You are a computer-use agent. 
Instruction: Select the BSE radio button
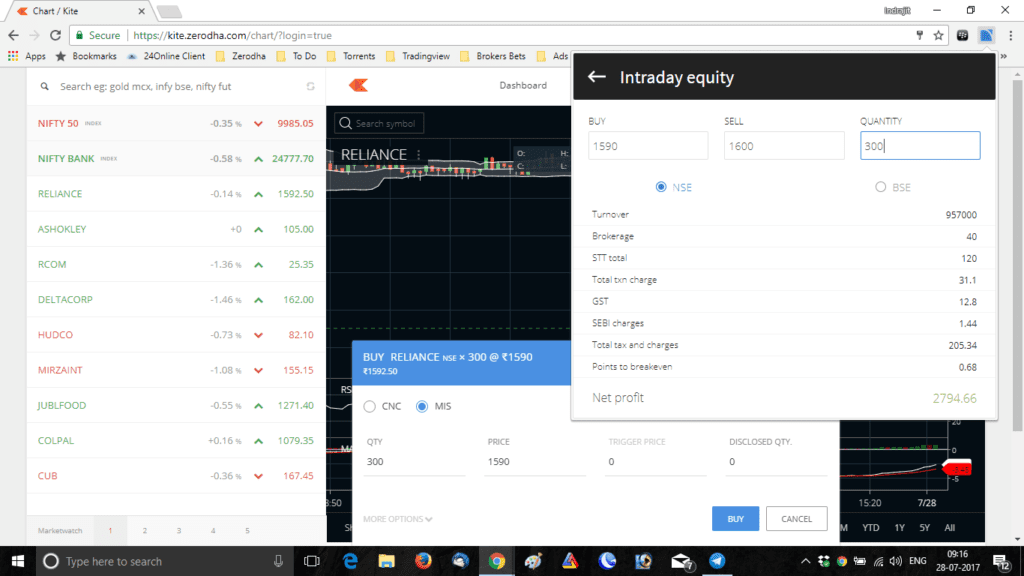[x=879, y=186]
